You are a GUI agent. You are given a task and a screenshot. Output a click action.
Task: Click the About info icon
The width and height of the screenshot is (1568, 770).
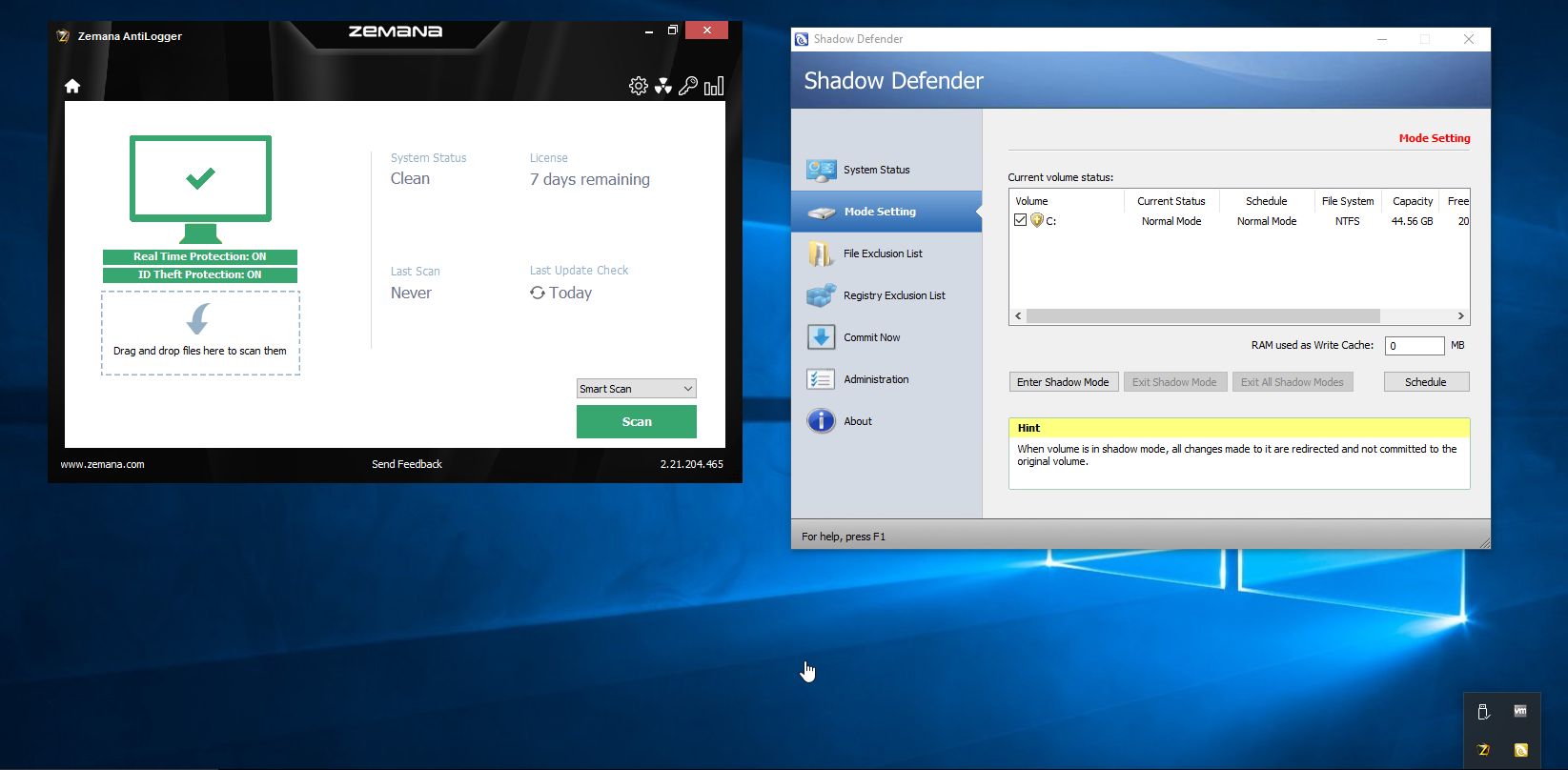(821, 421)
